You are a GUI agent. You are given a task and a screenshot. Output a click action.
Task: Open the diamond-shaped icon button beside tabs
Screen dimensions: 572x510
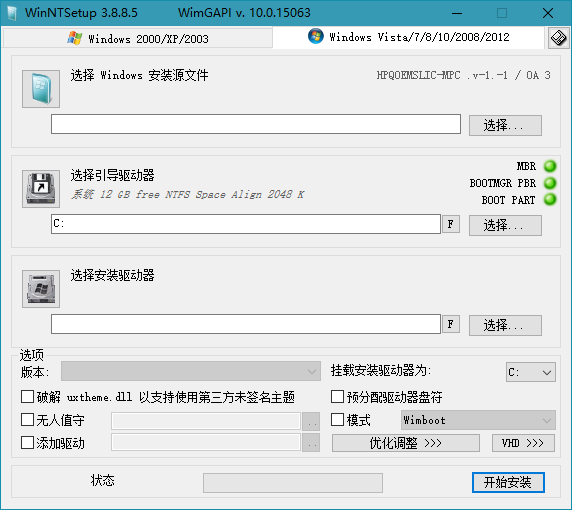[x=558, y=38]
